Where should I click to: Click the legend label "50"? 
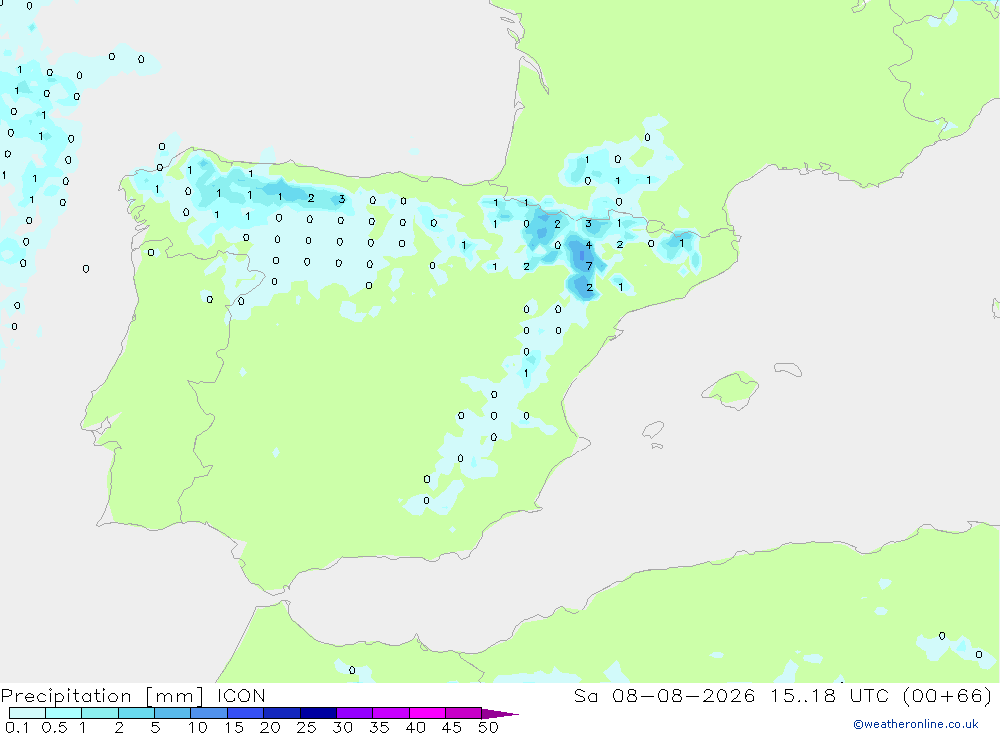488,727
